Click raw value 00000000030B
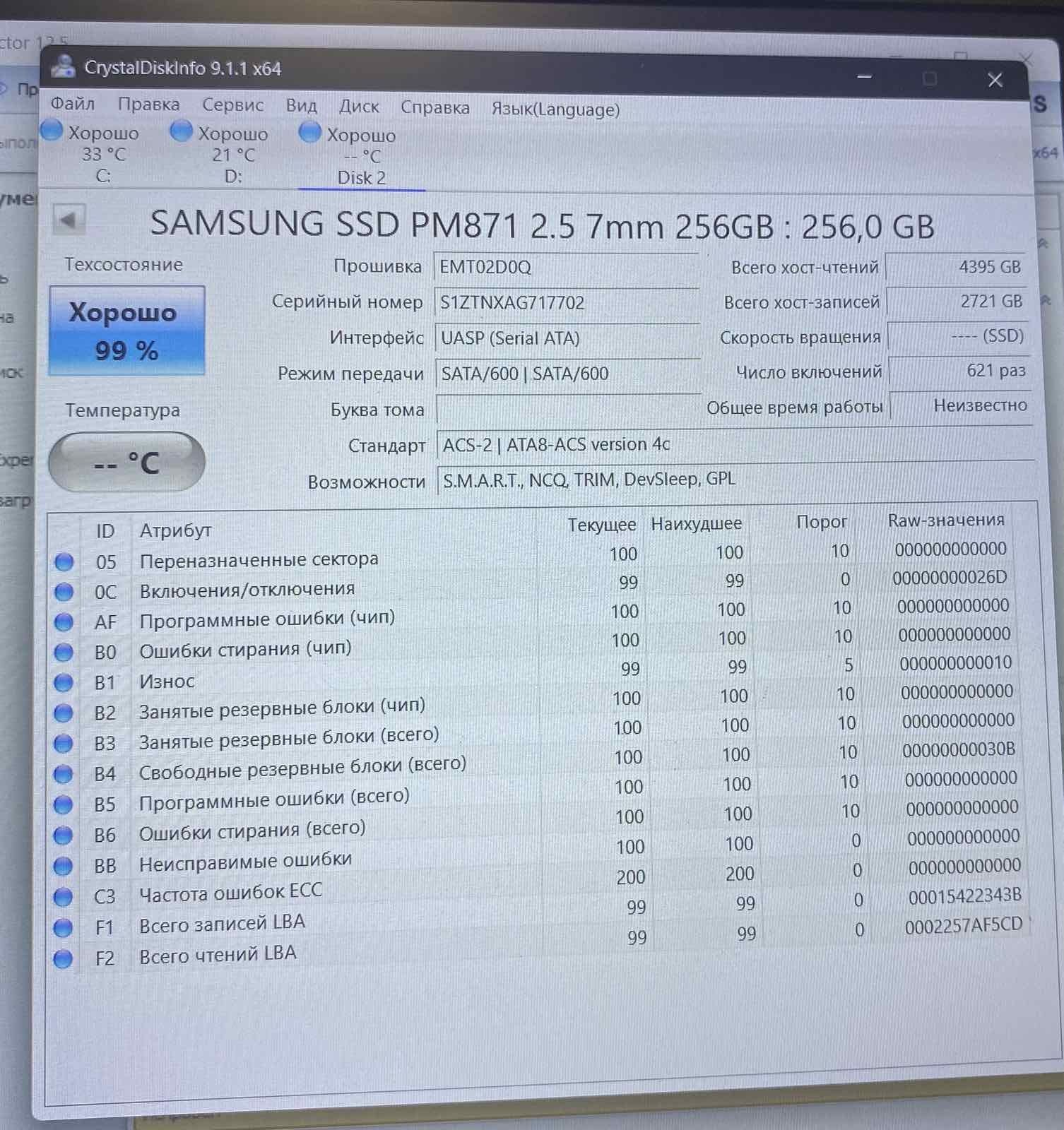Image resolution: width=1064 pixels, height=1130 pixels. pos(959,749)
